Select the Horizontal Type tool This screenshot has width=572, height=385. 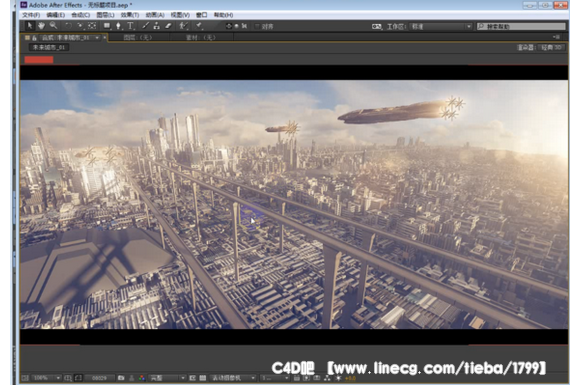[130, 26]
